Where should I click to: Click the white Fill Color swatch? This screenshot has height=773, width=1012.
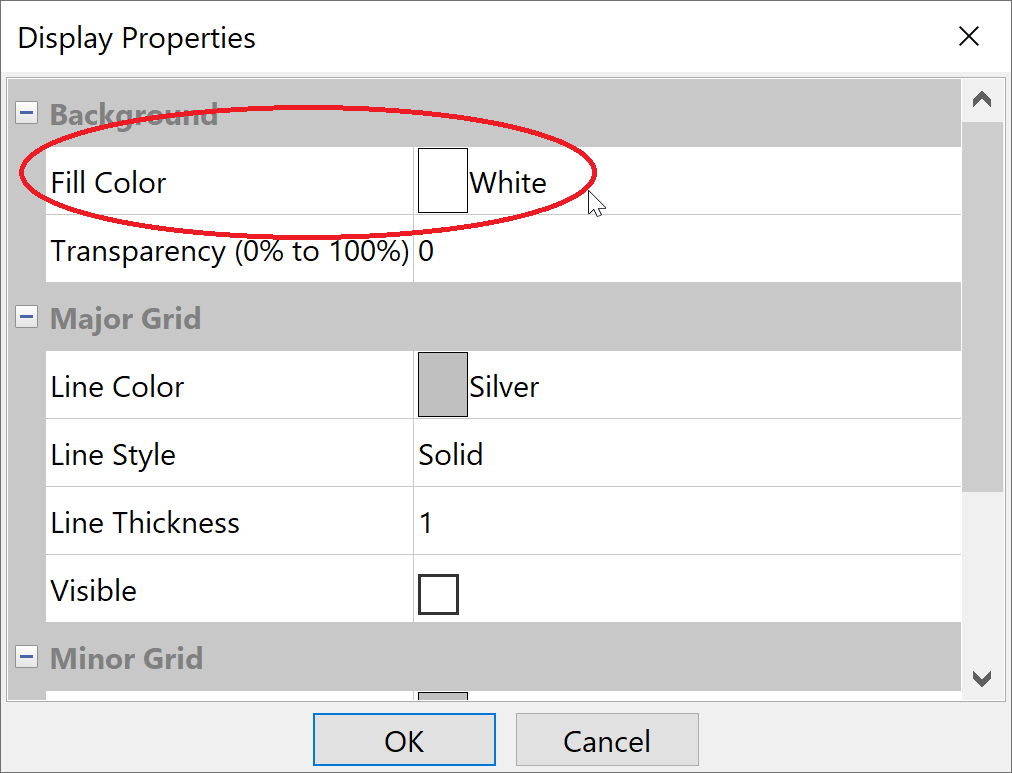point(442,181)
